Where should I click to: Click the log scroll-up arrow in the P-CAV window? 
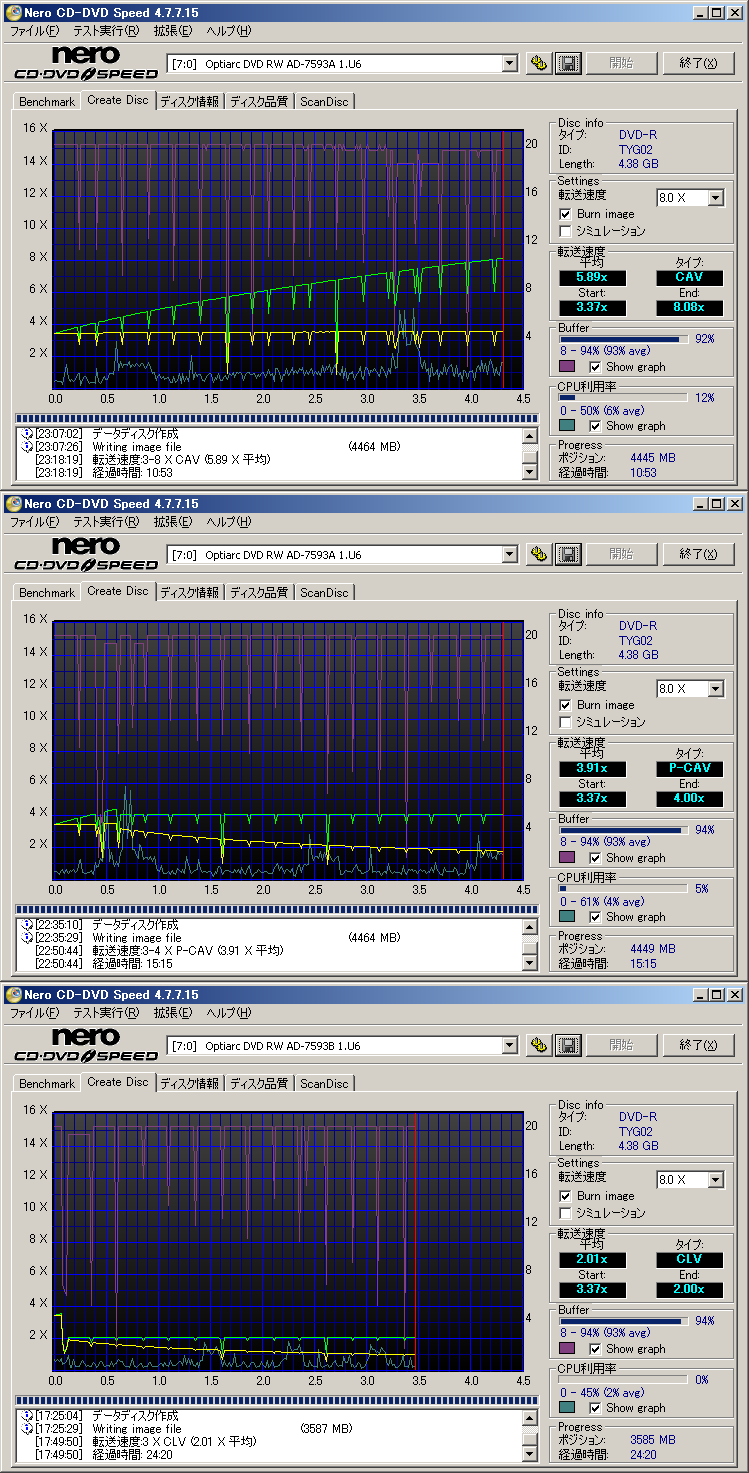530,927
